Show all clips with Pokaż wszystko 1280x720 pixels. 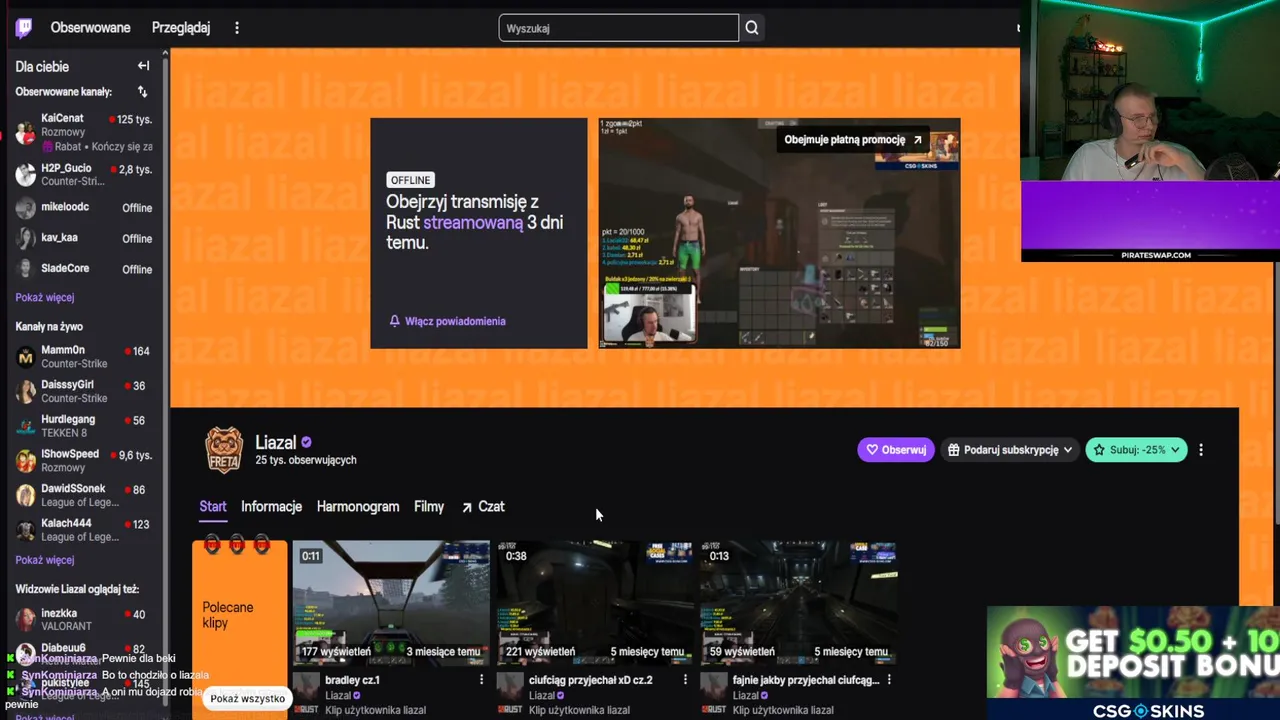[x=248, y=698]
